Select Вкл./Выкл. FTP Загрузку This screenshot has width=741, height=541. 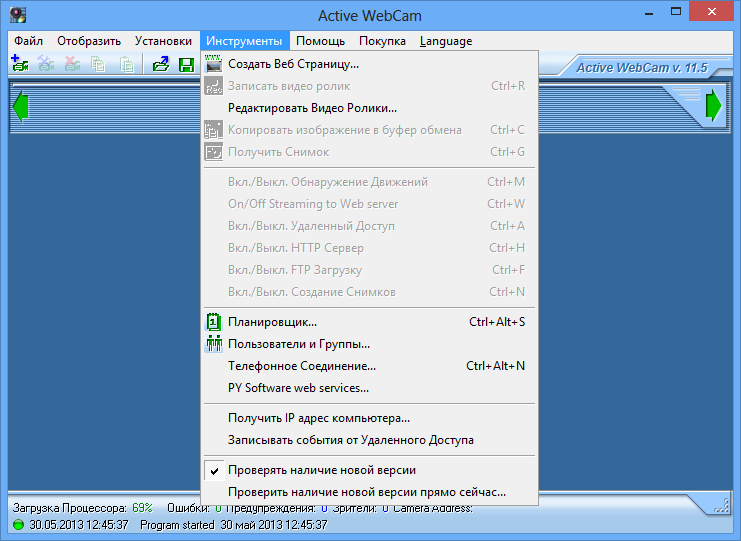pos(370,270)
